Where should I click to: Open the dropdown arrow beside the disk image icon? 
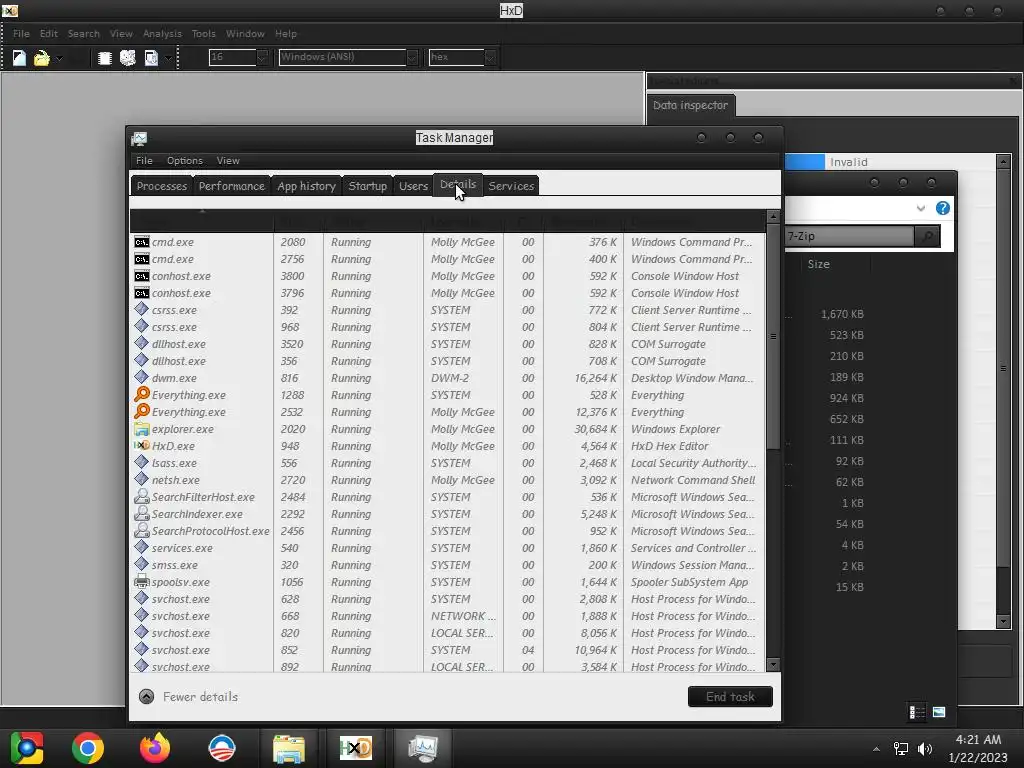click(168, 58)
